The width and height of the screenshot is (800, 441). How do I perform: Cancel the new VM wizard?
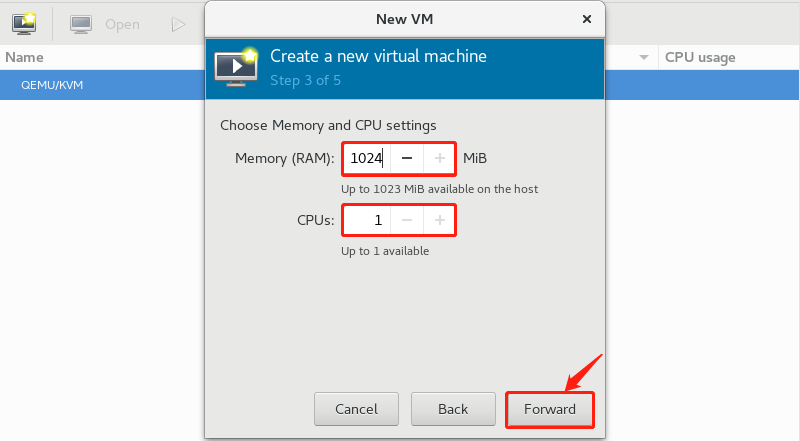point(356,409)
